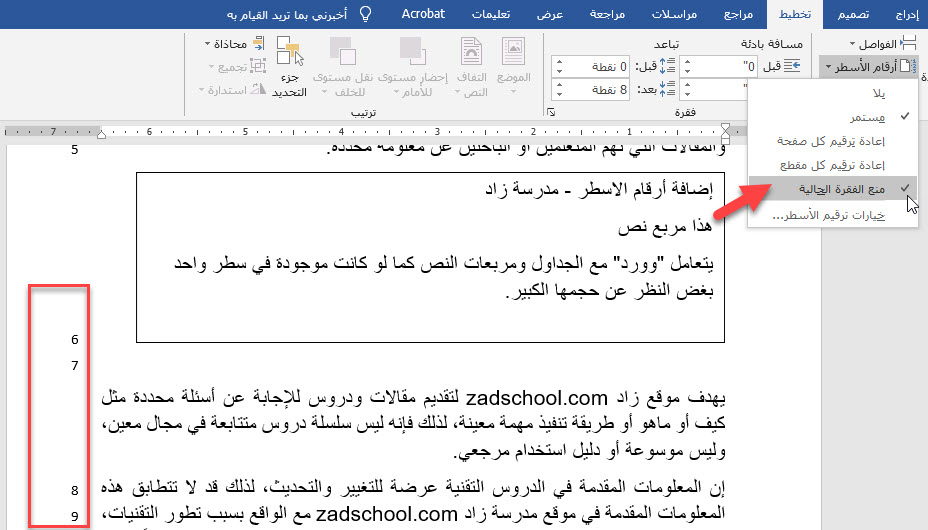Open the تصميم ribbon tab

pyautogui.click(x=853, y=14)
